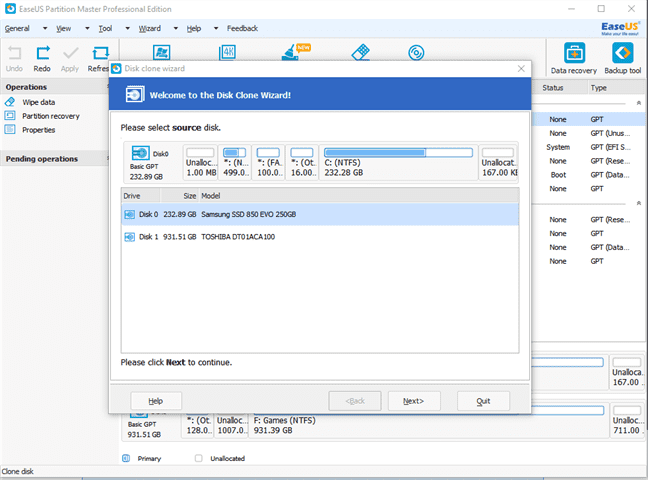Select the 16.00 MB Other partition block
Screen dimensions: 648x480
[x=302, y=162]
